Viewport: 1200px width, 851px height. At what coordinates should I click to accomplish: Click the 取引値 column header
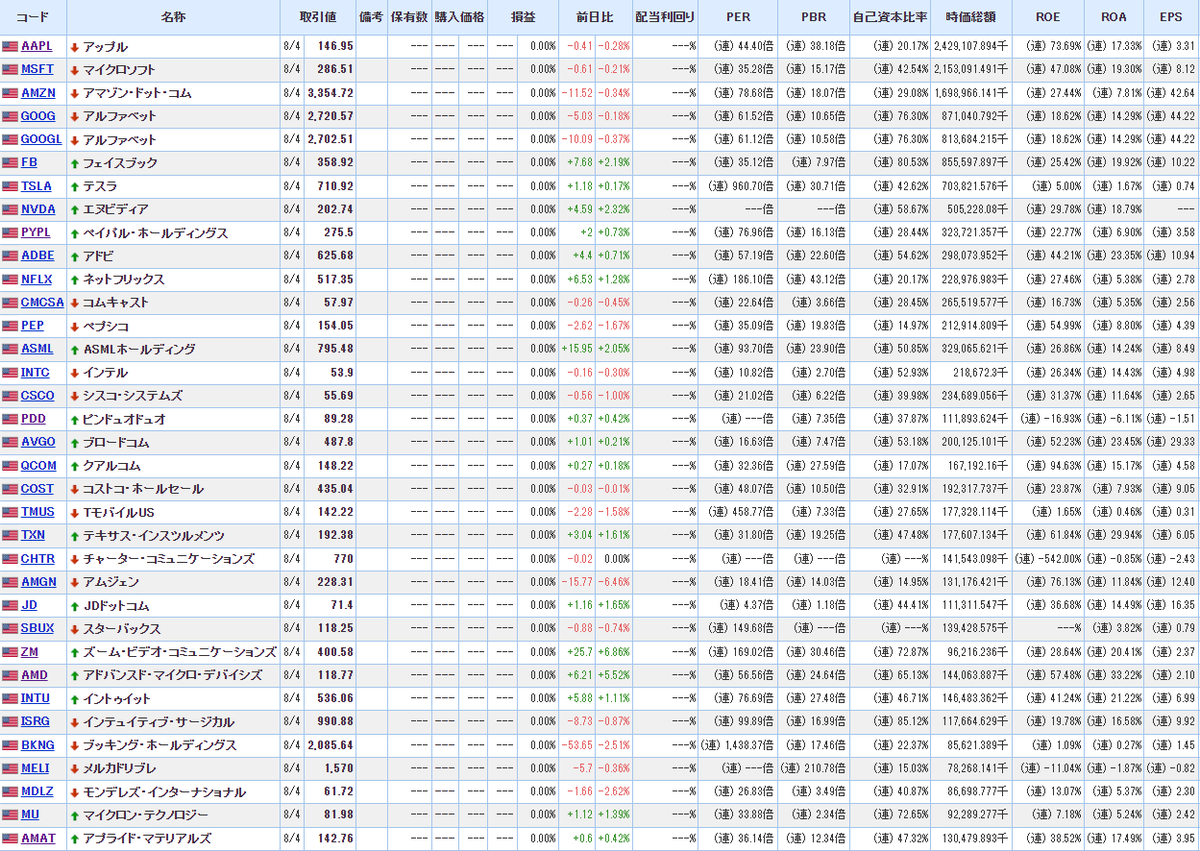click(318, 17)
